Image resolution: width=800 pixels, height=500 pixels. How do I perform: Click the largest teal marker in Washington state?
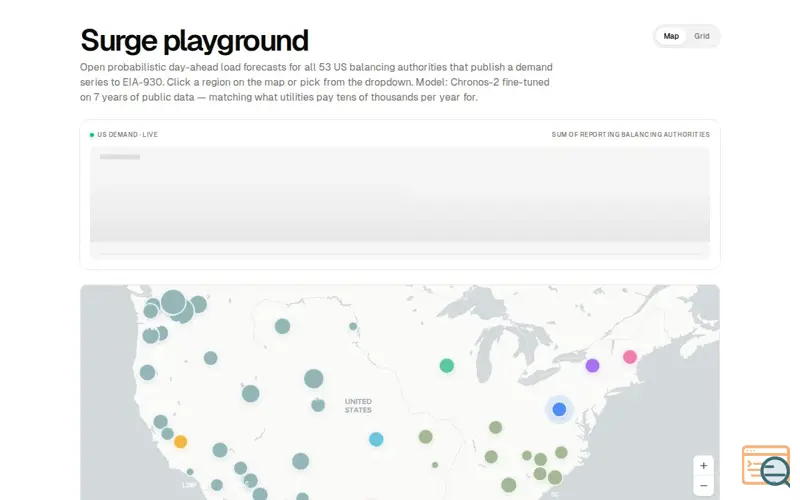pos(173,302)
